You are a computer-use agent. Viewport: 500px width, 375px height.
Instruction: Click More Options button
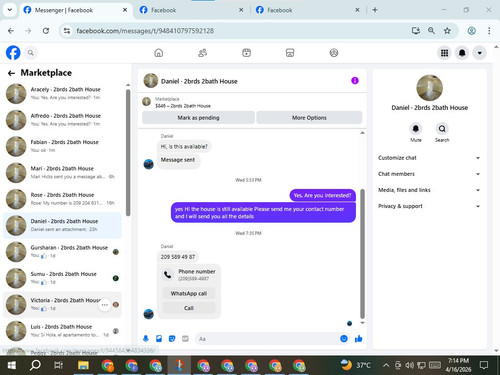[309, 118]
